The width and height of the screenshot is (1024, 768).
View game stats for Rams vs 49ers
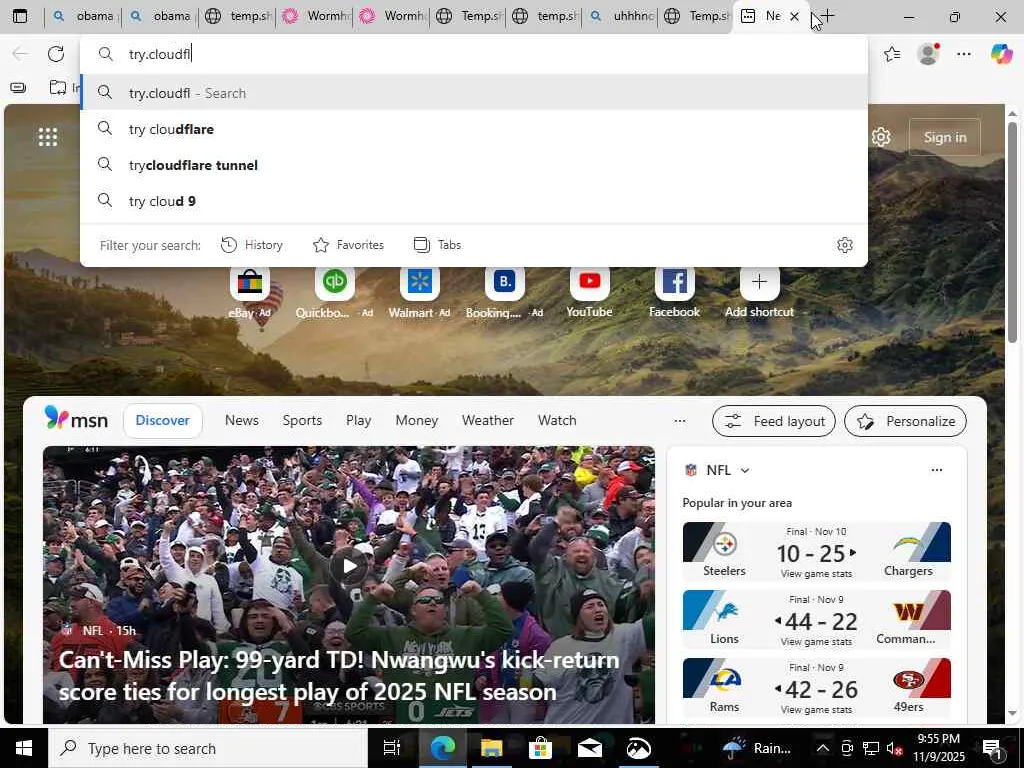click(816, 710)
